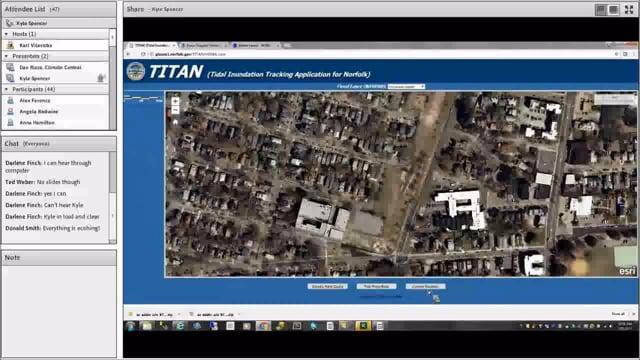Click the host icon next to Karl Vilacoba
640x360 pixels.
(11, 45)
